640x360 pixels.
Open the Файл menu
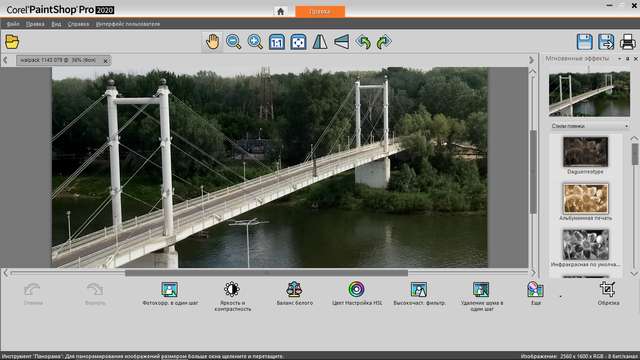[x=13, y=24]
